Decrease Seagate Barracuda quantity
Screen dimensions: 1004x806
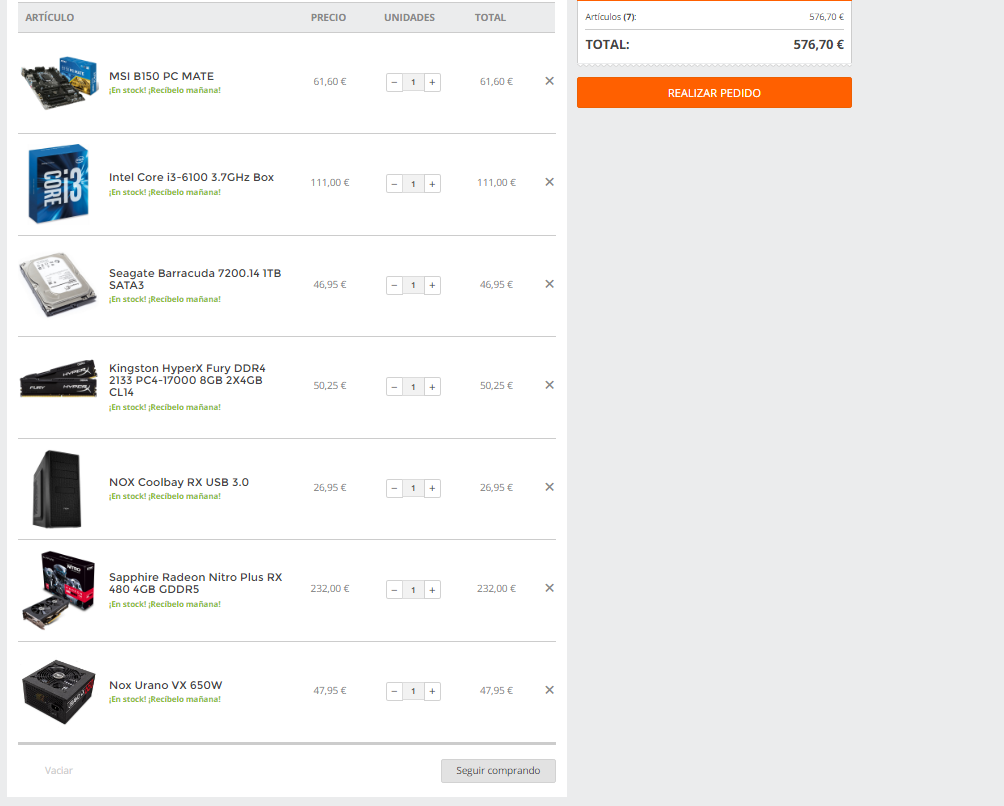click(x=394, y=286)
